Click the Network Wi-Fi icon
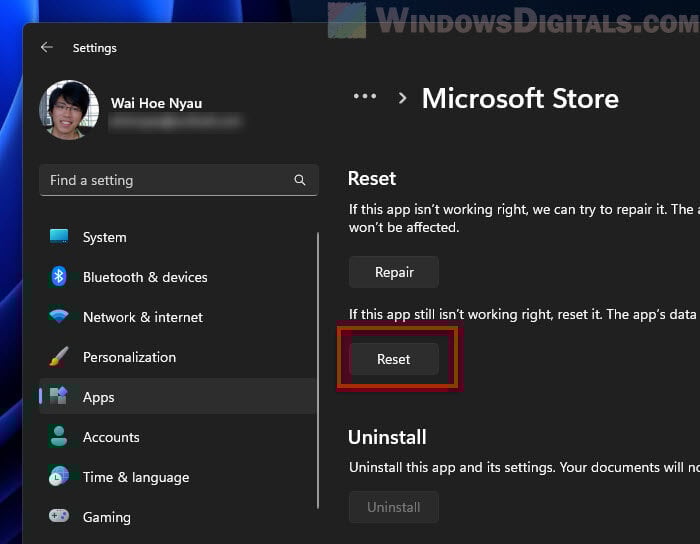The height and width of the screenshot is (544, 700). pyautogui.click(x=58, y=316)
